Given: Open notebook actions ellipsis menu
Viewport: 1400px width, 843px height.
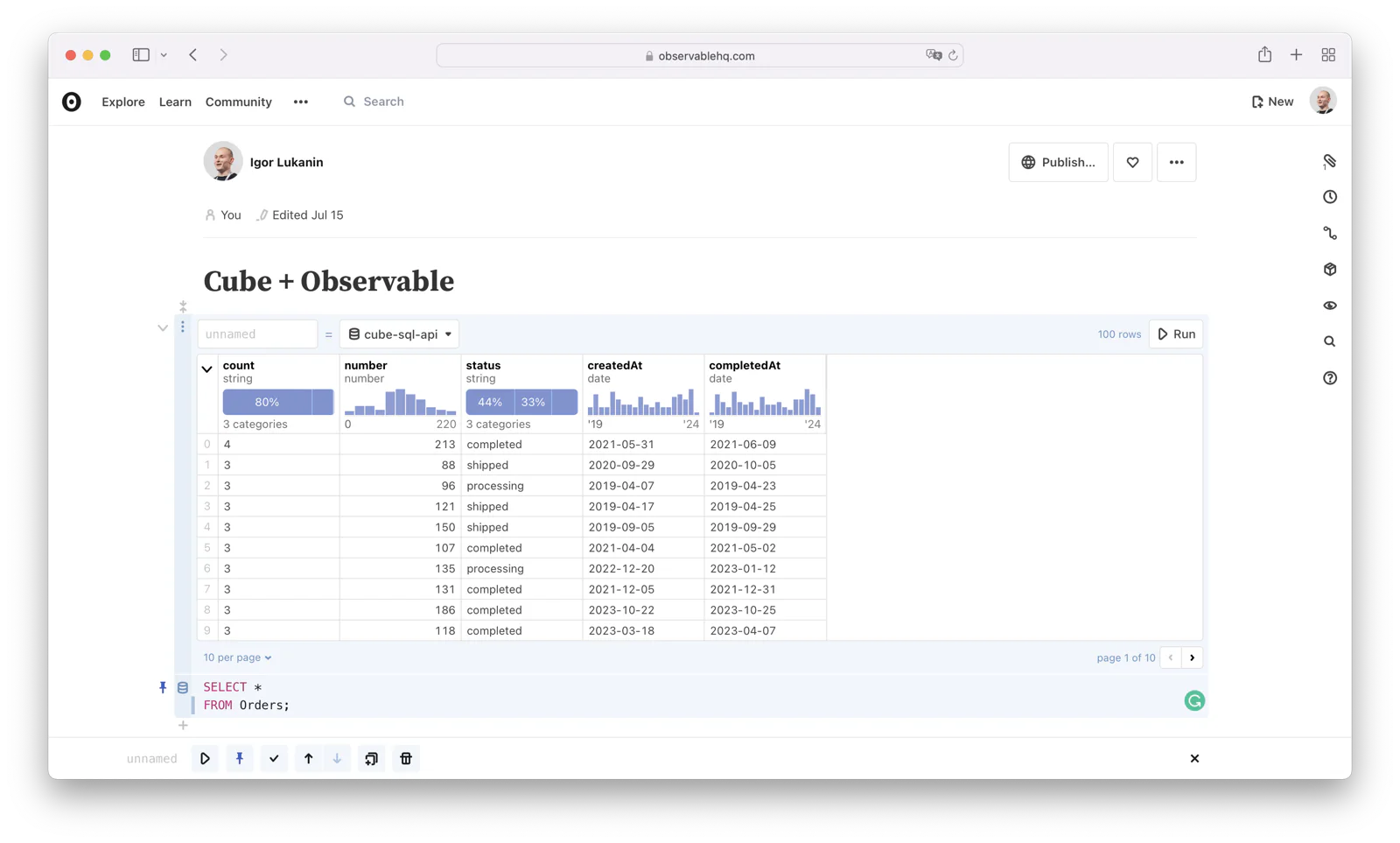Looking at the screenshot, I should 1176,162.
